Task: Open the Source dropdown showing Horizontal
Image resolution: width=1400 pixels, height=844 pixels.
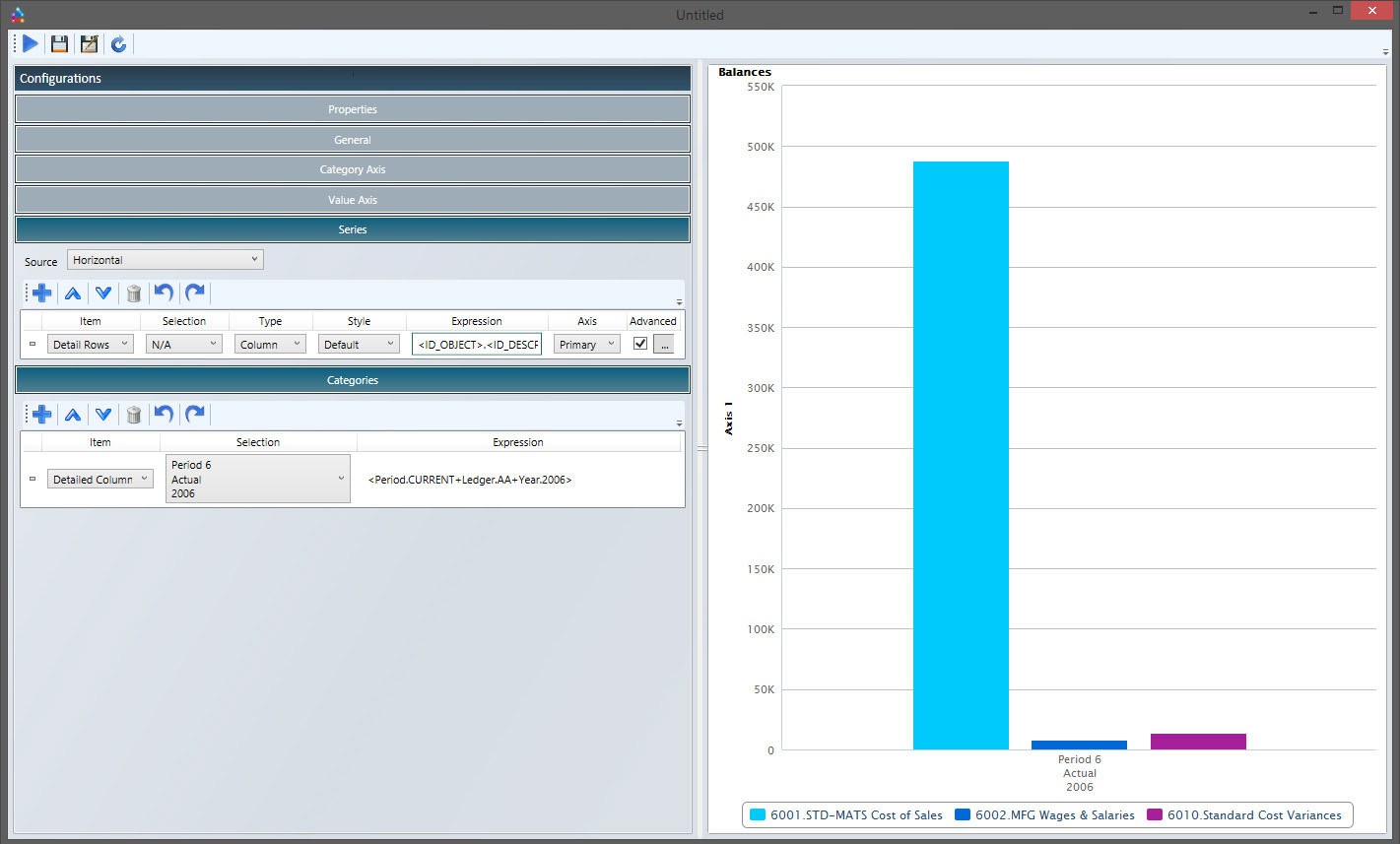Action: click(x=165, y=260)
